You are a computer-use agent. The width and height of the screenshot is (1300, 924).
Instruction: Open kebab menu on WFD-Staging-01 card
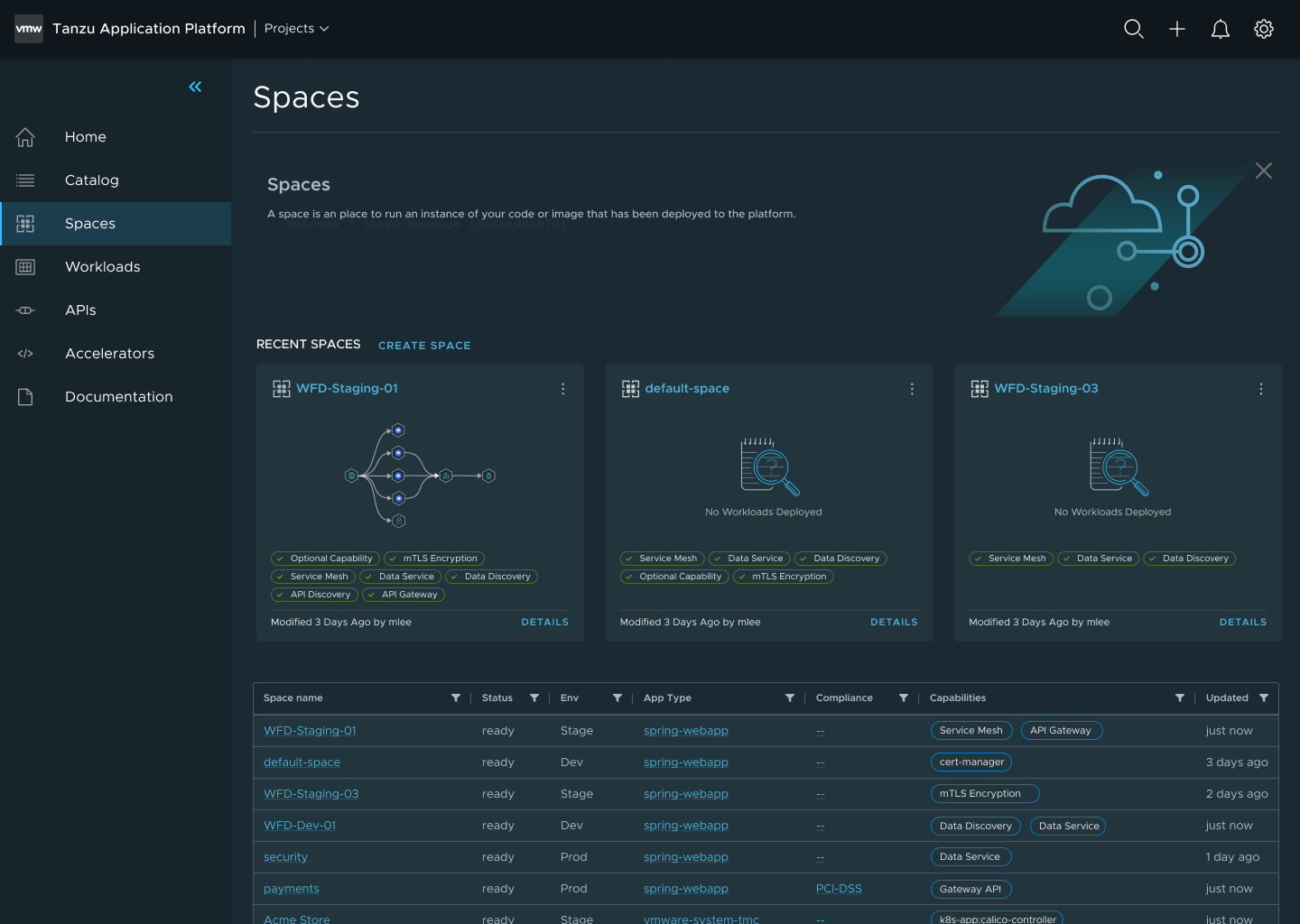(562, 389)
